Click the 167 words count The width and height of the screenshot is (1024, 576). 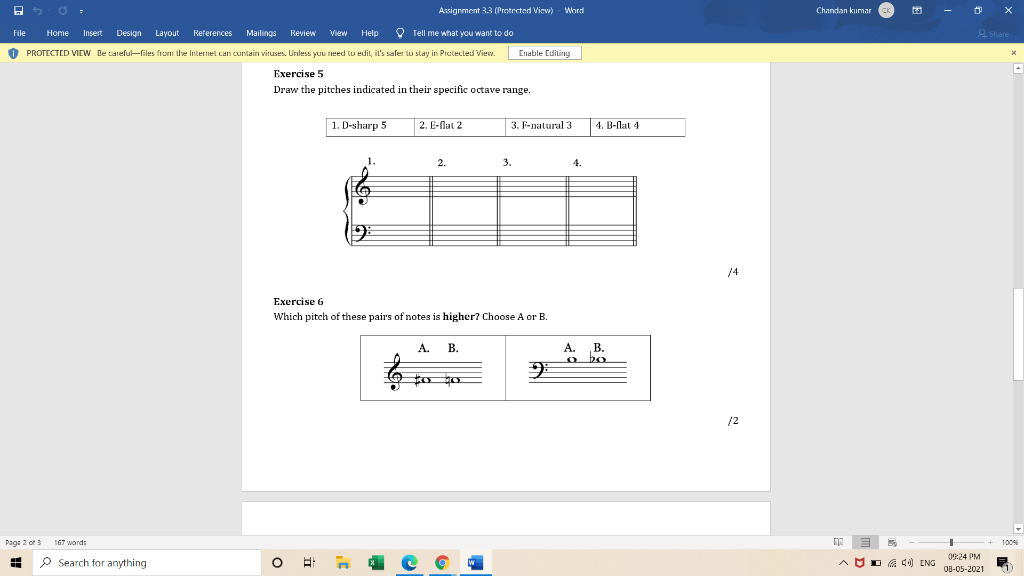pyautogui.click(x=70, y=542)
